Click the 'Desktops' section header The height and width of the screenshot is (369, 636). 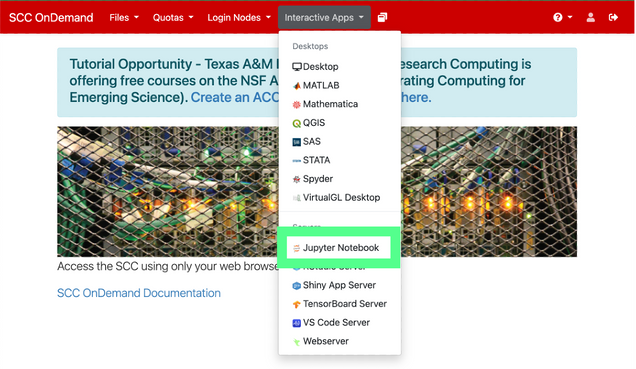pos(310,46)
